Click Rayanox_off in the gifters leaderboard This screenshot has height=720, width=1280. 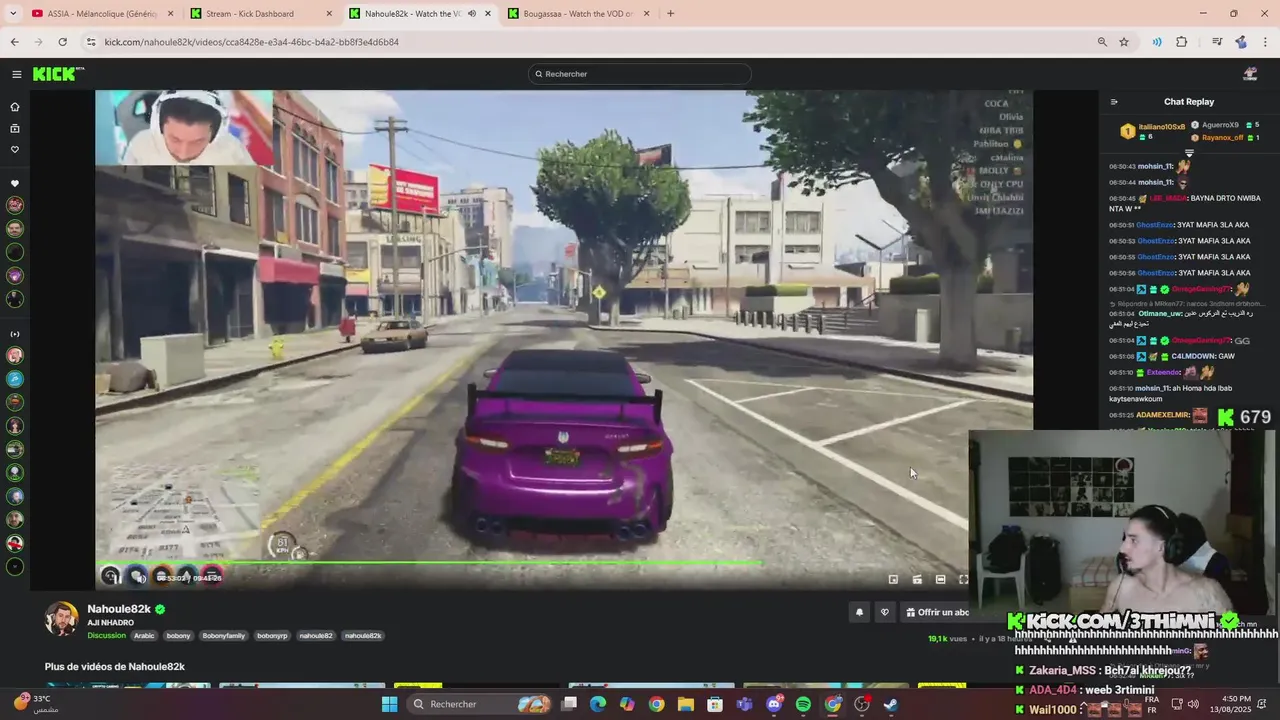(1222, 137)
